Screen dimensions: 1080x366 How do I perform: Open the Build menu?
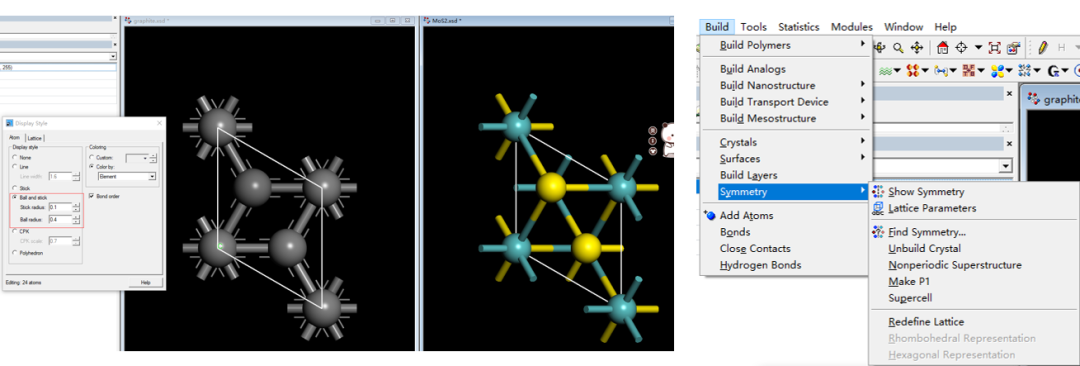717,27
